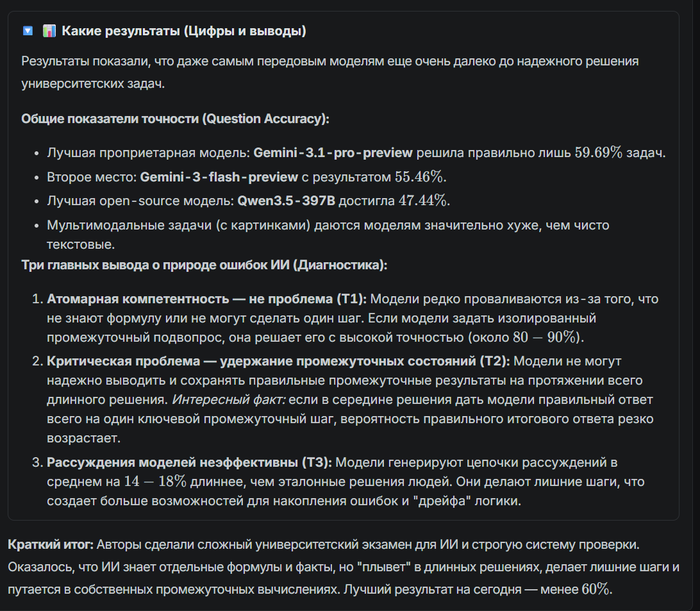Click the Три главных вывода subheading
This screenshot has width=700, height=611.
204,265
